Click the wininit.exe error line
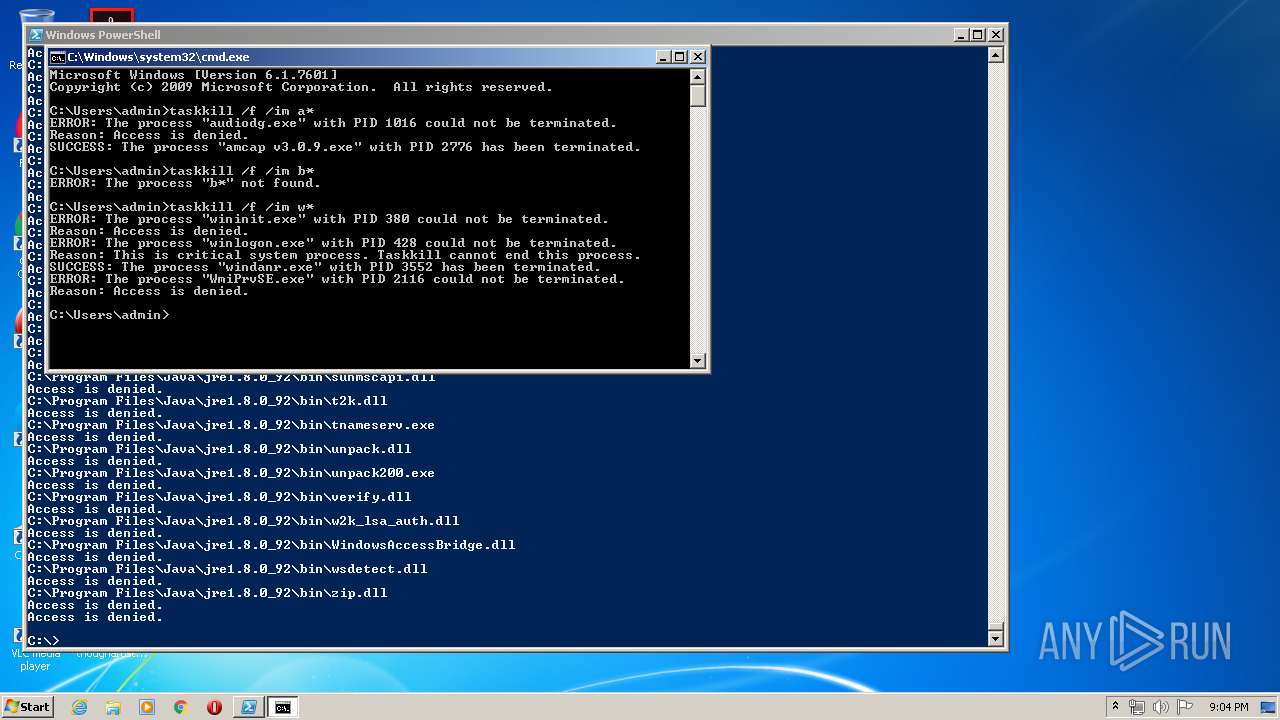 (x=329, y=219)
